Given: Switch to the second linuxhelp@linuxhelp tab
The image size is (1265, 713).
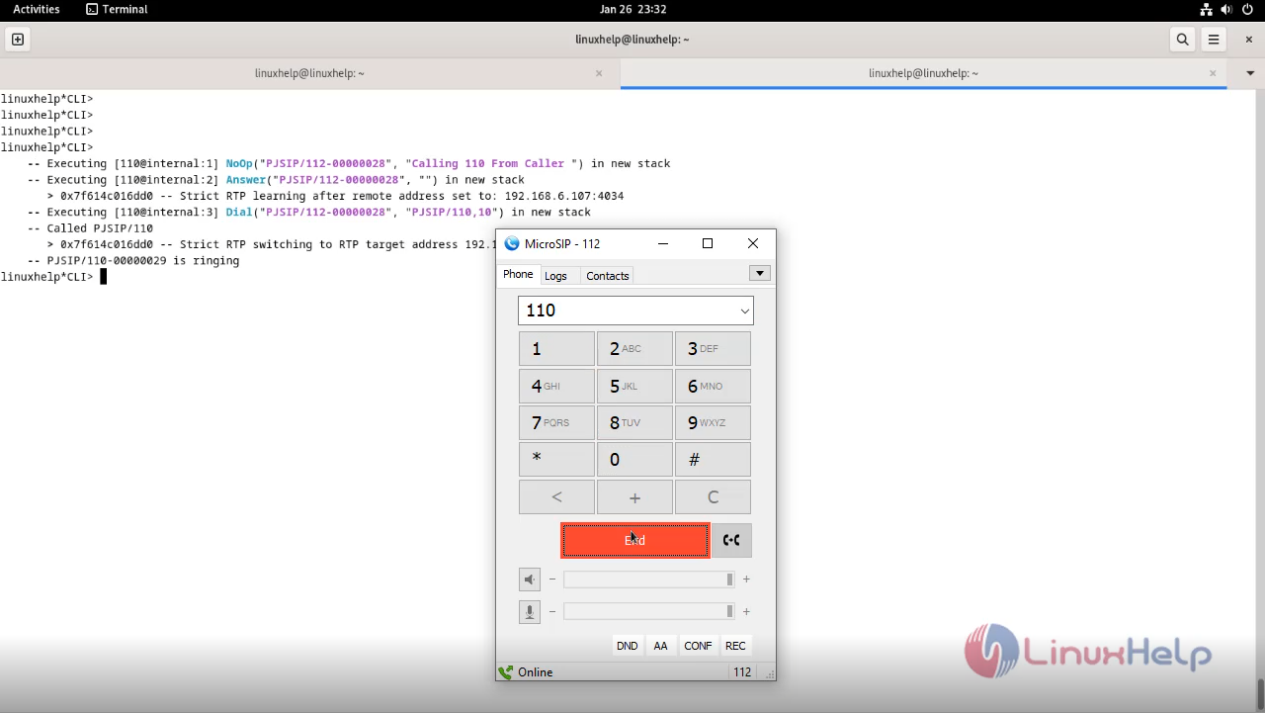Looking at the screenshot, I should point(923,73).
